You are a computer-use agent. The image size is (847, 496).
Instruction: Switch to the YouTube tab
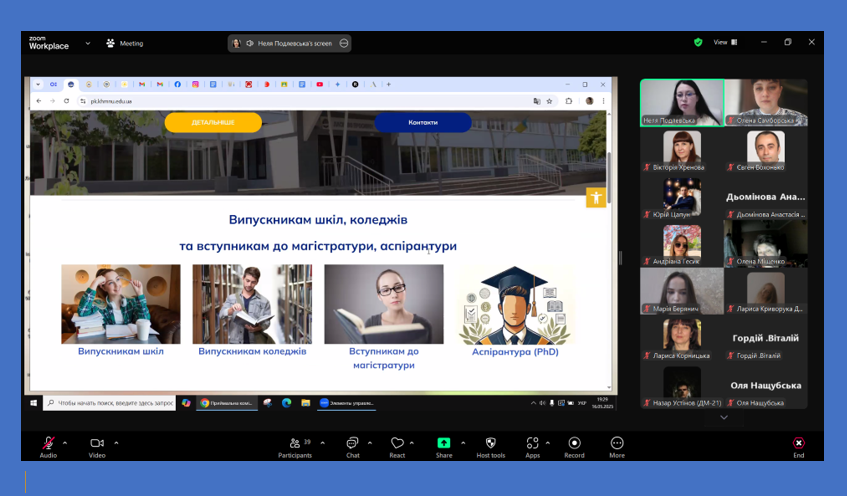click(x=320, y=84)
